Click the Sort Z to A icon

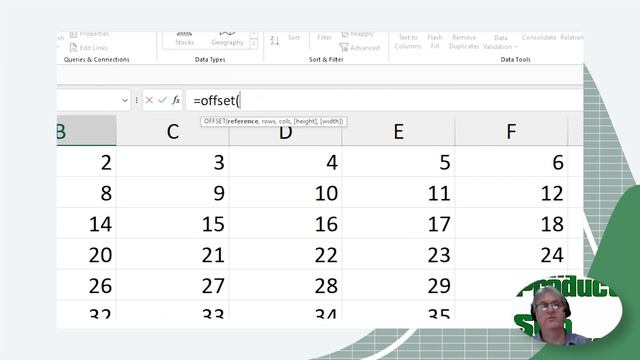point(275,40)
